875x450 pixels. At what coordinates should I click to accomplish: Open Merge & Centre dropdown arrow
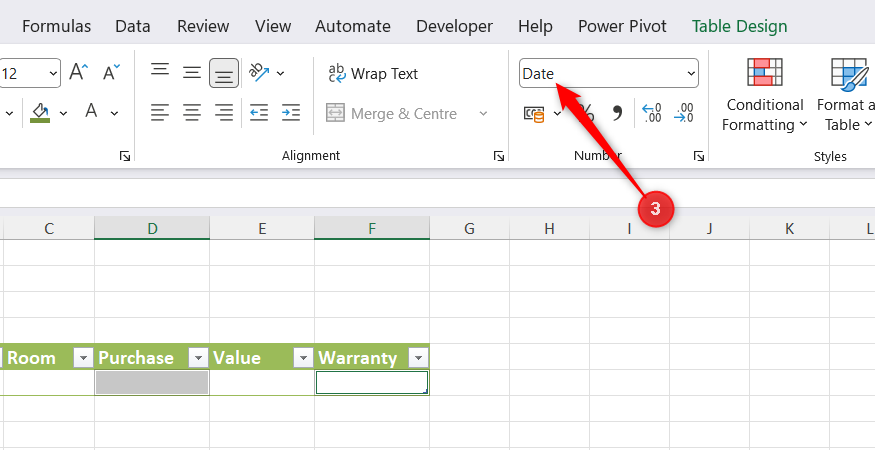click(x=483, y=114)
